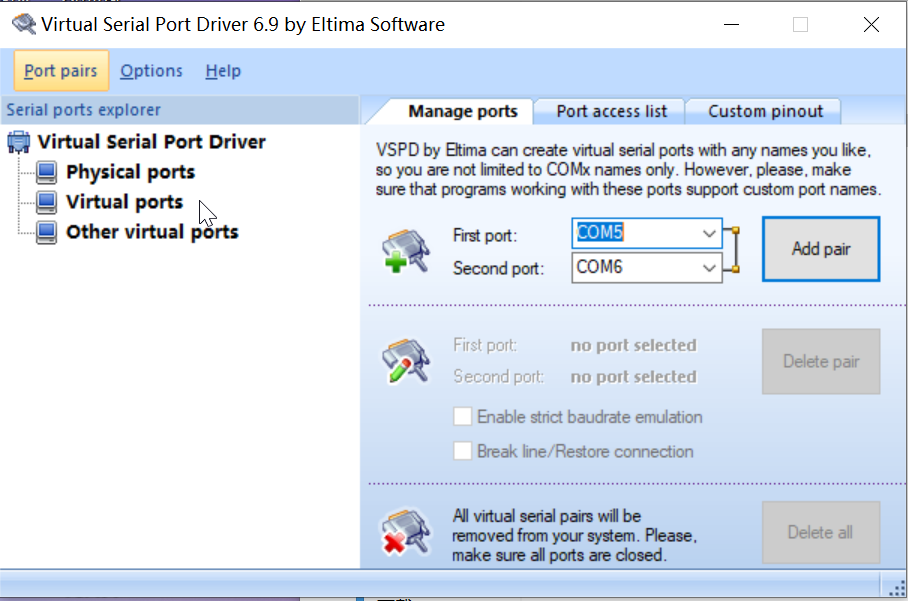Open the Second port dropdown arrow
Image resolution: width=908 pixels, height=601 pixels.
point(709,267)
